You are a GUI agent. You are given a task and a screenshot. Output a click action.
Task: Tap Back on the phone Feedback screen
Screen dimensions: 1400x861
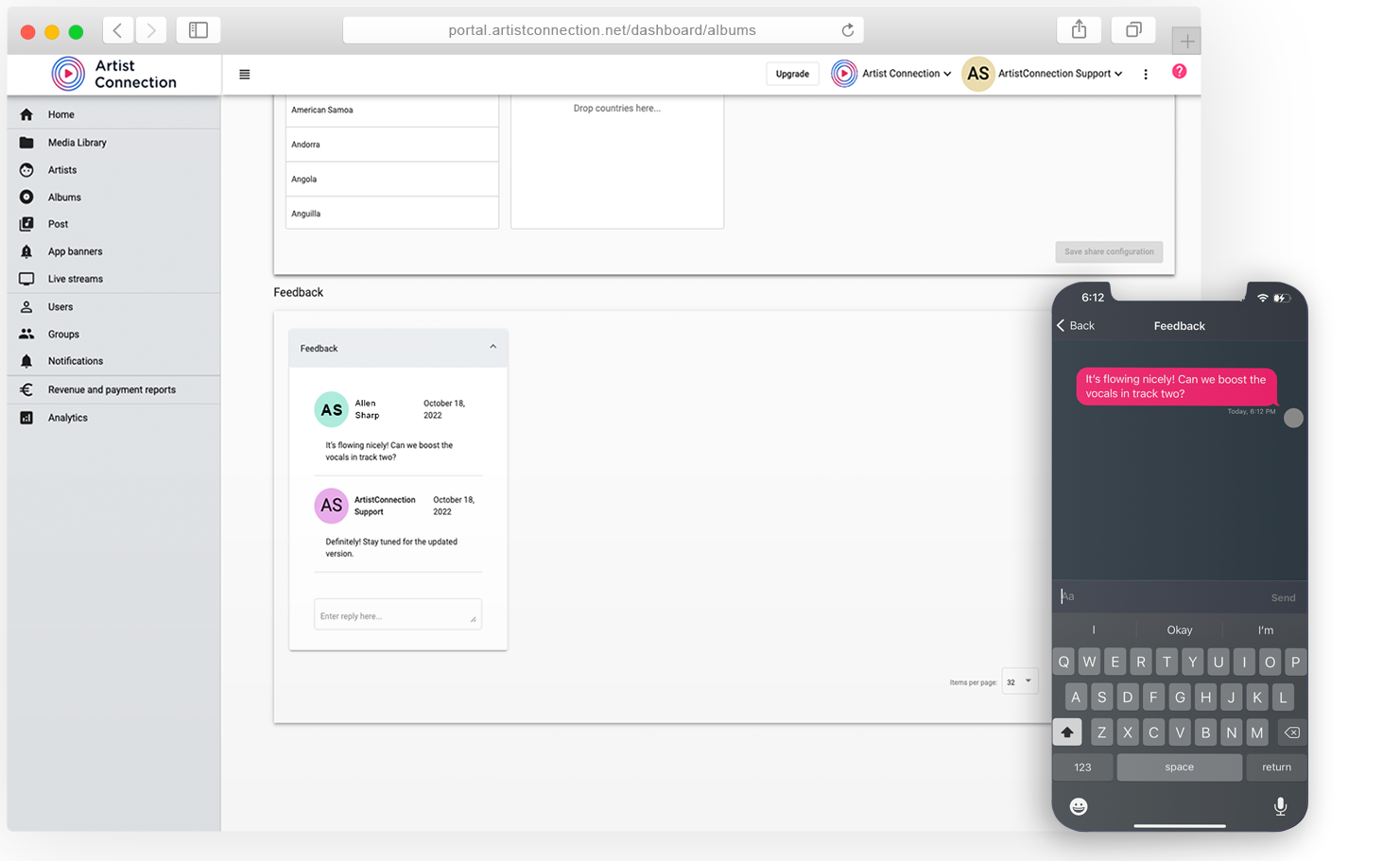pos(1076,326)
